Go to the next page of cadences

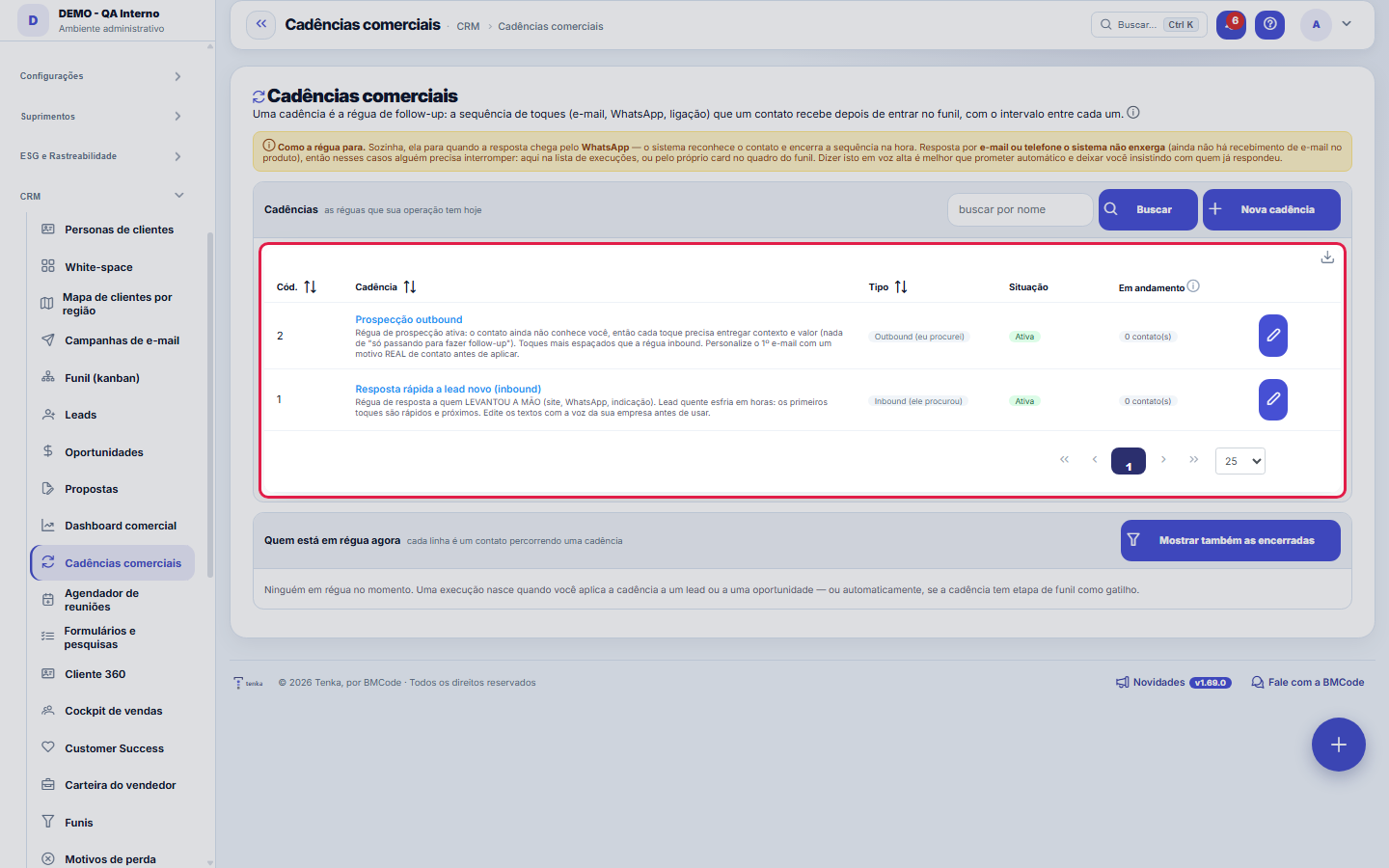(x=1163, y=460)
